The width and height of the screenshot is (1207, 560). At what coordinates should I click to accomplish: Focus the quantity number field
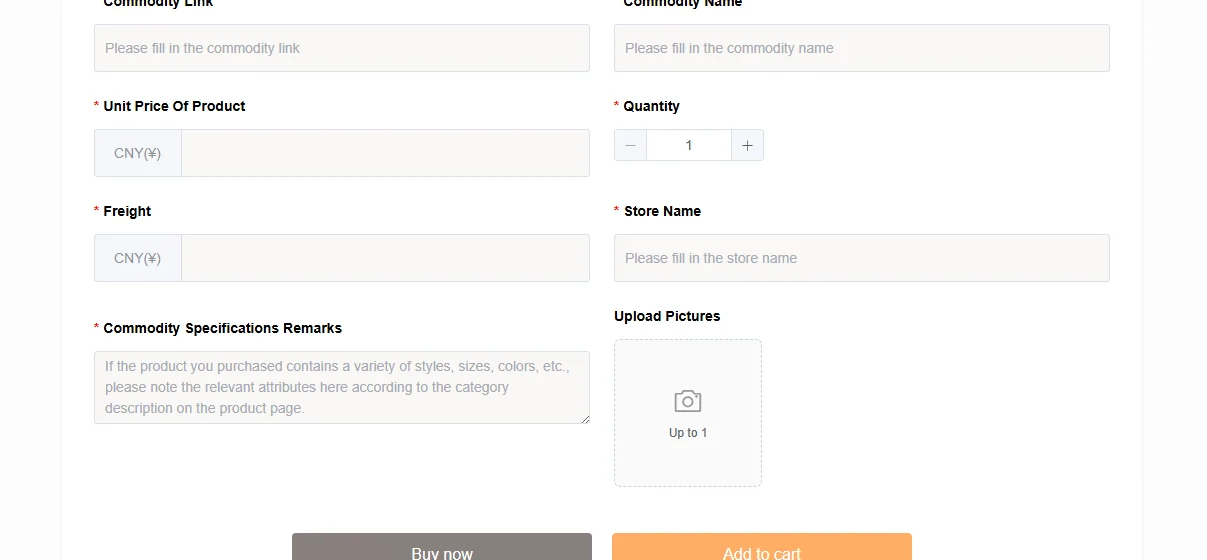point(689,145)
